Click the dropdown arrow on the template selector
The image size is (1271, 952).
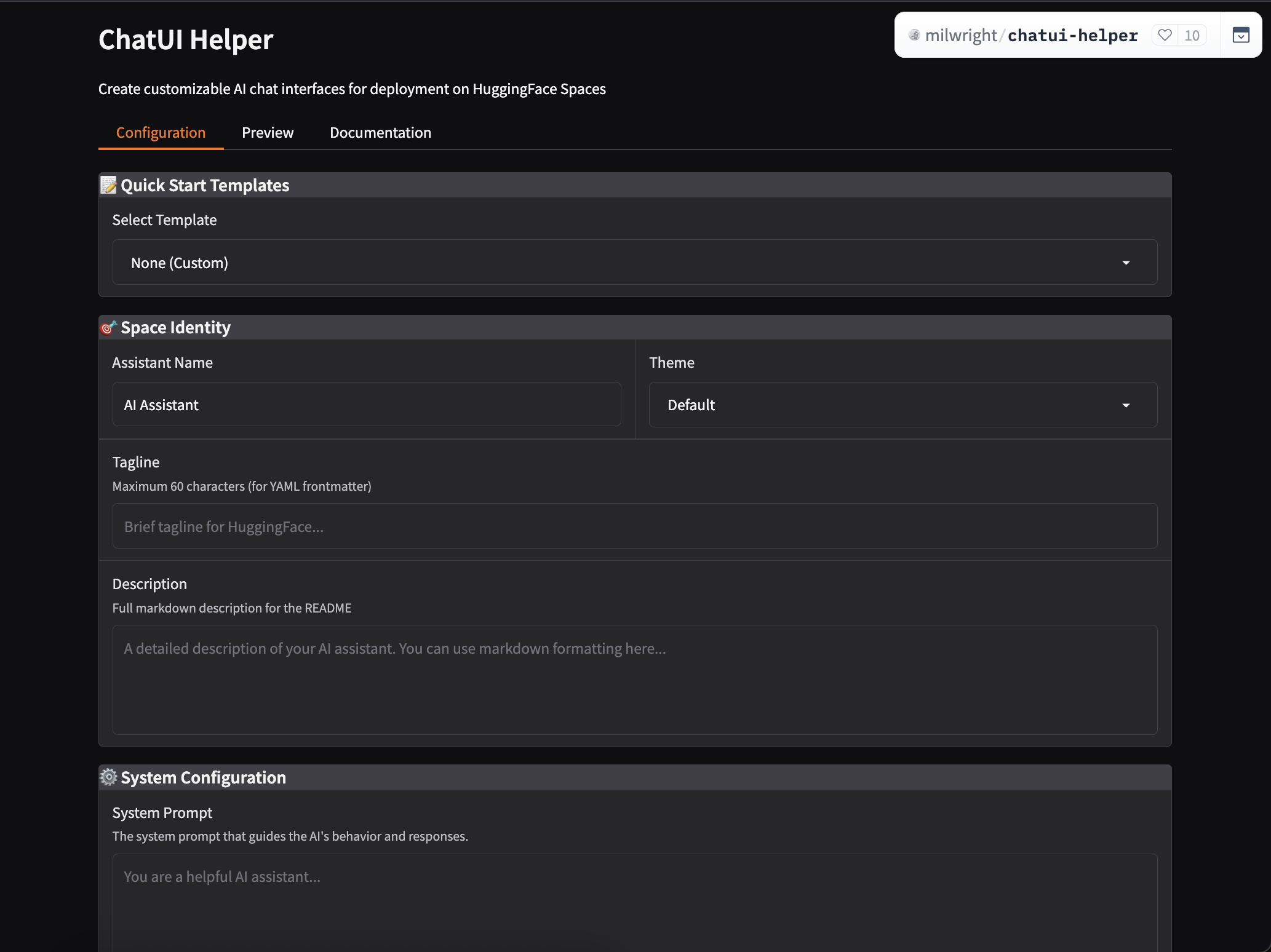pos(1126,263)
